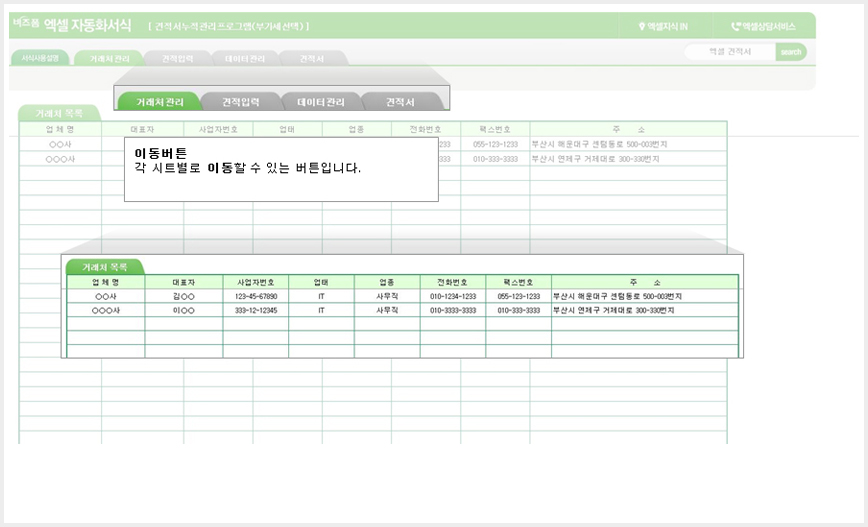Click the 견적서누적관리프로그램(부가세 선택) title text
The width and height of the screenshot is (868, 527).
pyautogui.click(x=229, y=26)
